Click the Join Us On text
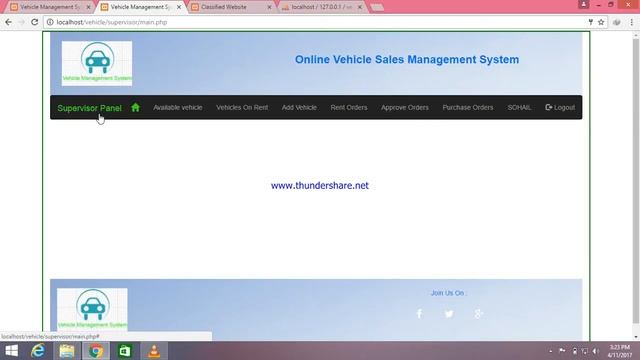The image size is (640, 360). click(448, 293)
